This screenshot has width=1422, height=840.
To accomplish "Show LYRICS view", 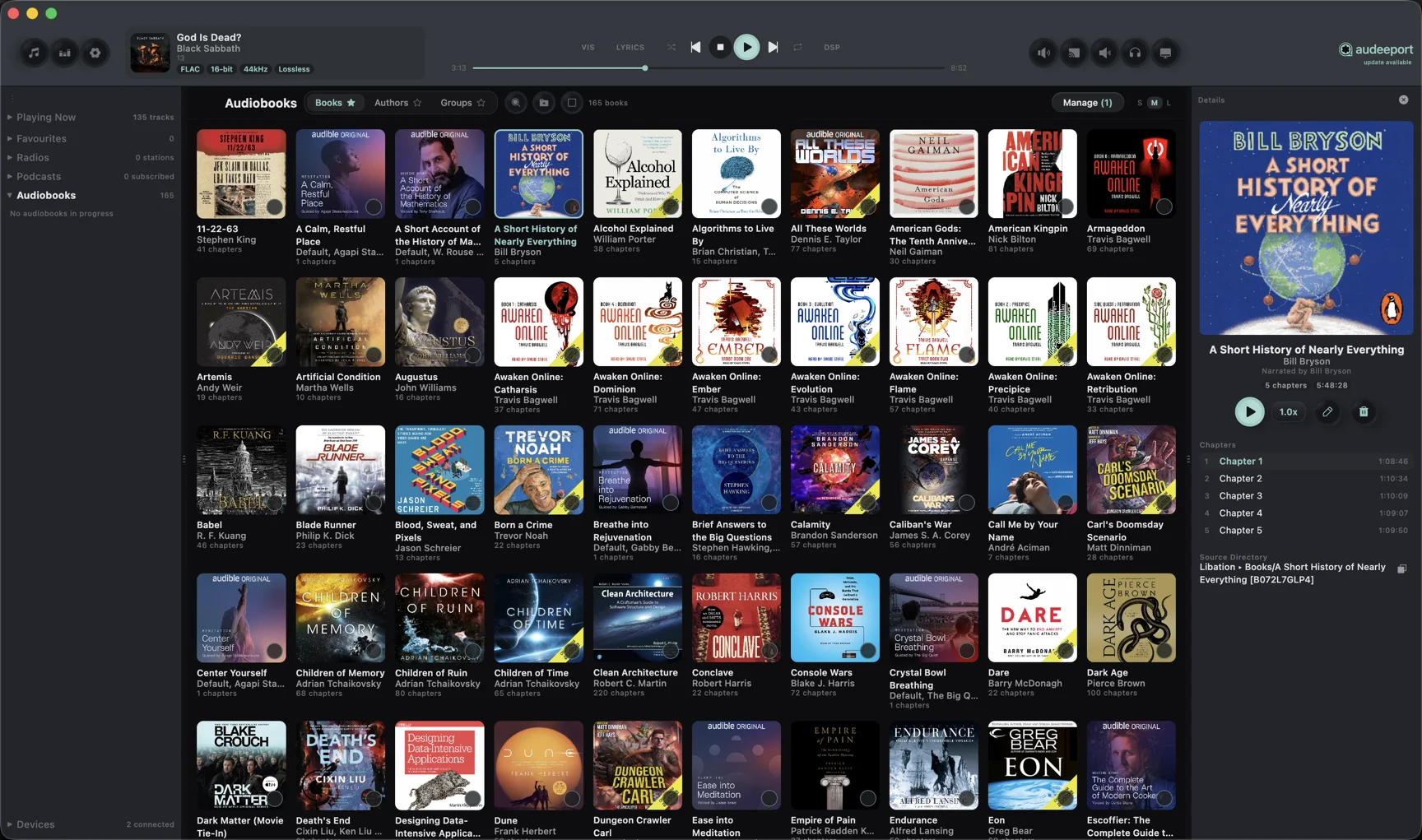I will [x=630, y=47].
